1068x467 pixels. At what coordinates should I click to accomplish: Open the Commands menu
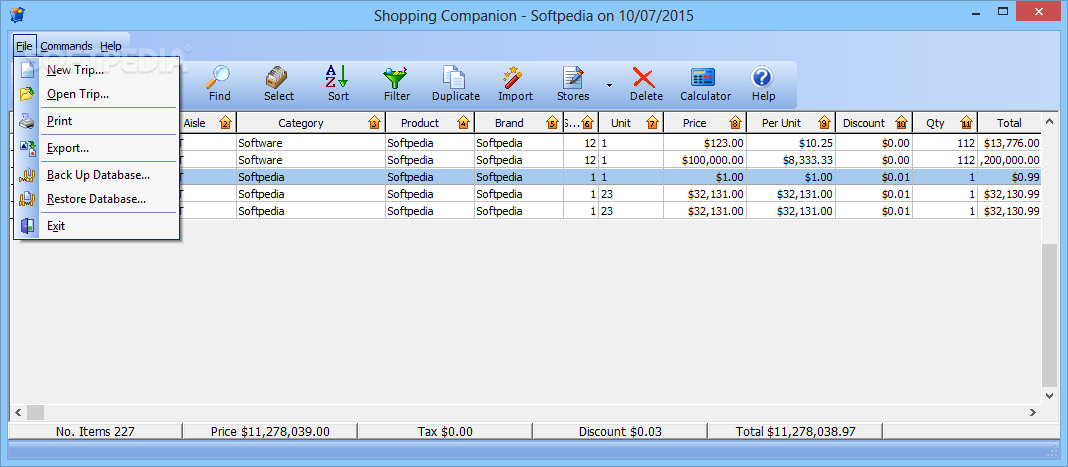coord(66,46)
